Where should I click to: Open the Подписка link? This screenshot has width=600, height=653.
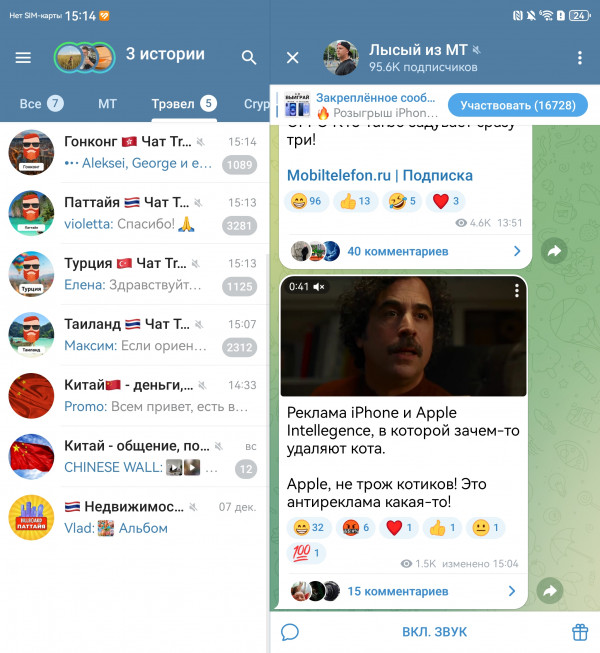coord(438,175)
